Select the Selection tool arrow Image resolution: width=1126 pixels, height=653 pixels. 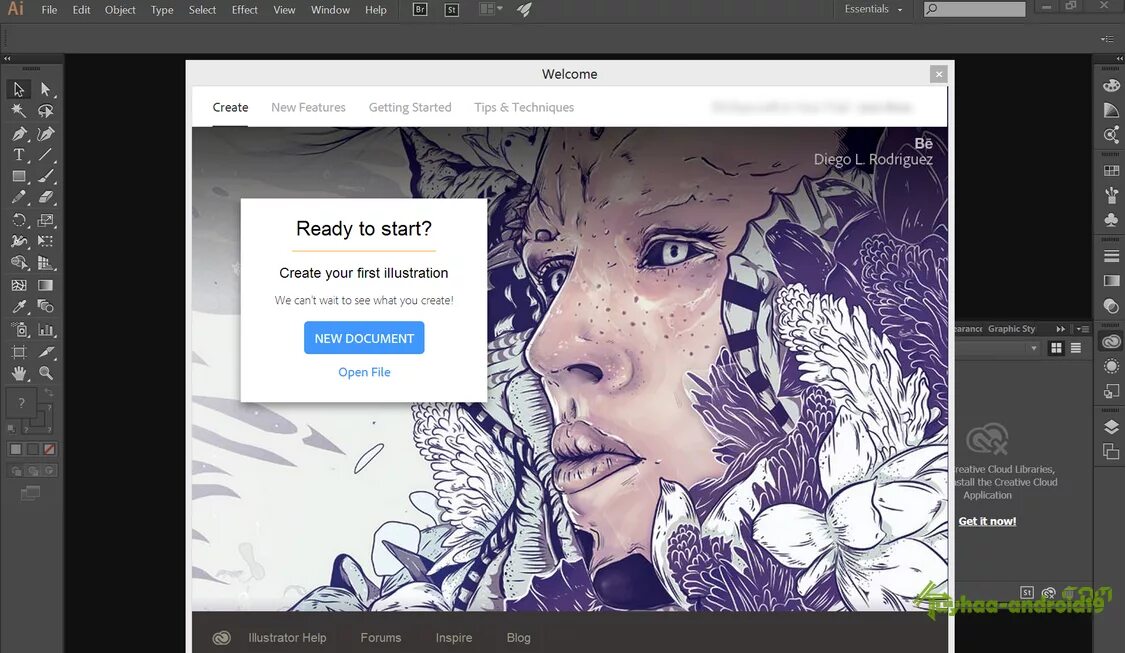coord(19,89)
